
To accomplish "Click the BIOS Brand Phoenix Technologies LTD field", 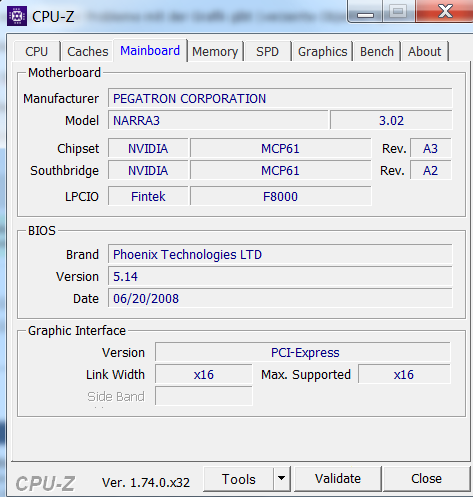I will [x=280, y=254].
